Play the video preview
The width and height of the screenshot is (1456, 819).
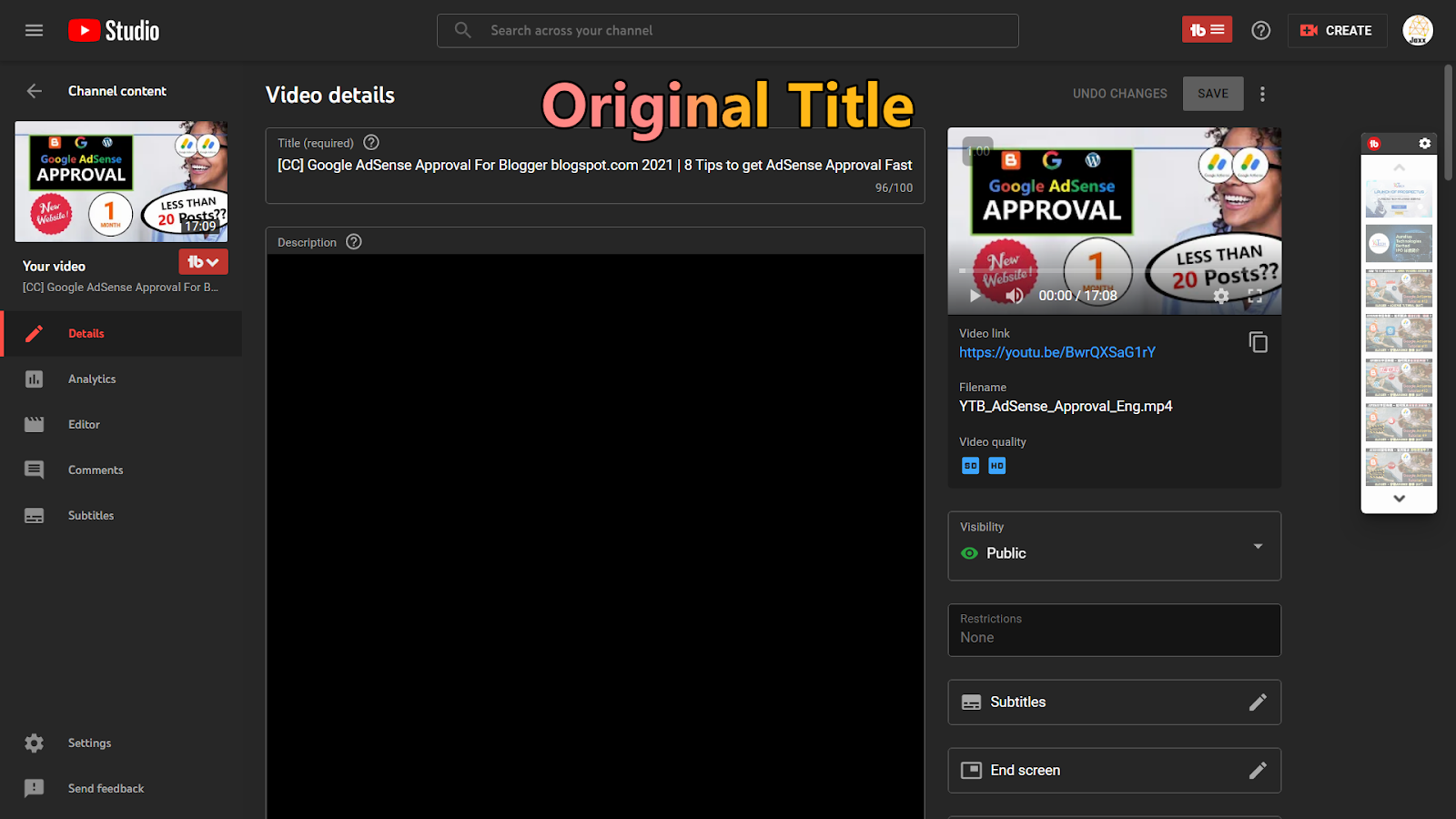tap(976, 296)
